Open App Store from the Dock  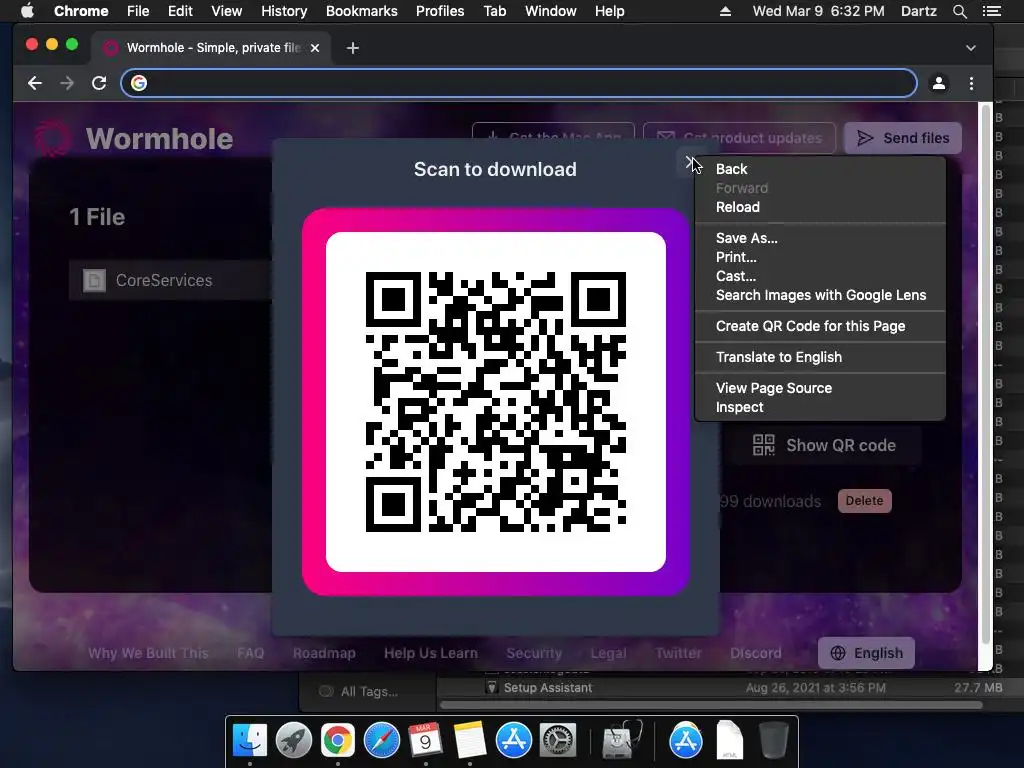pyautogui.click(x=513, y=740)
